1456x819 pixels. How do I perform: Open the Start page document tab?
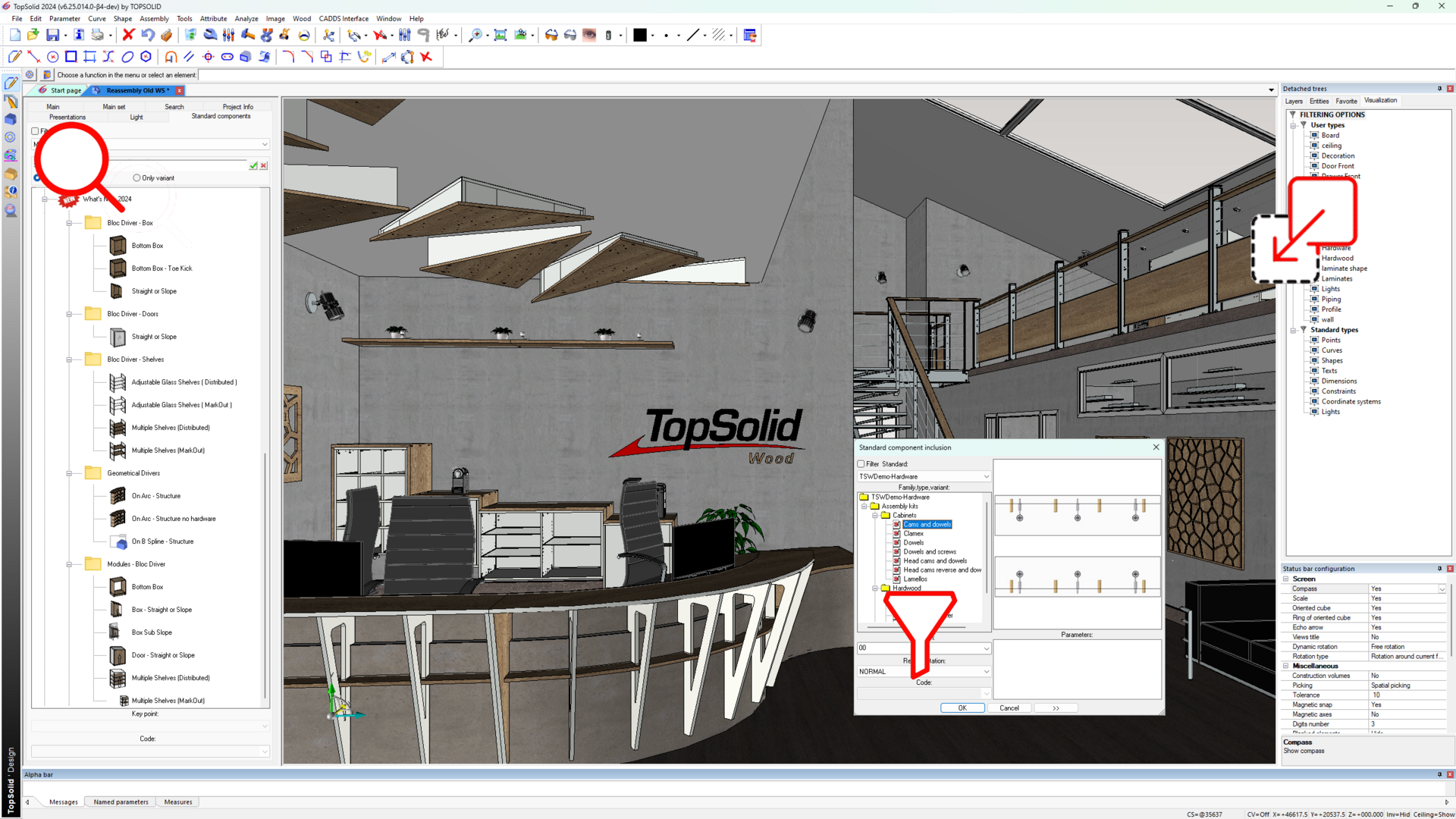coord(60,90)
